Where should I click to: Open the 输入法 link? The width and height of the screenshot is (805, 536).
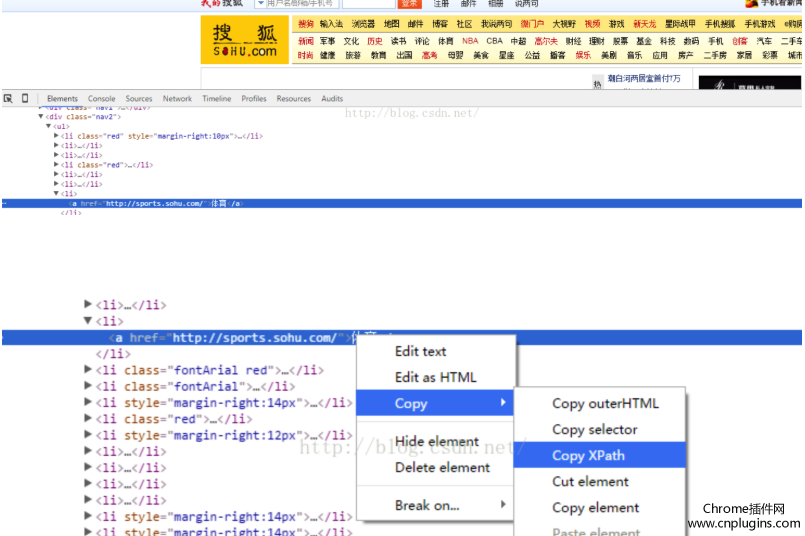tap(331, 24)
